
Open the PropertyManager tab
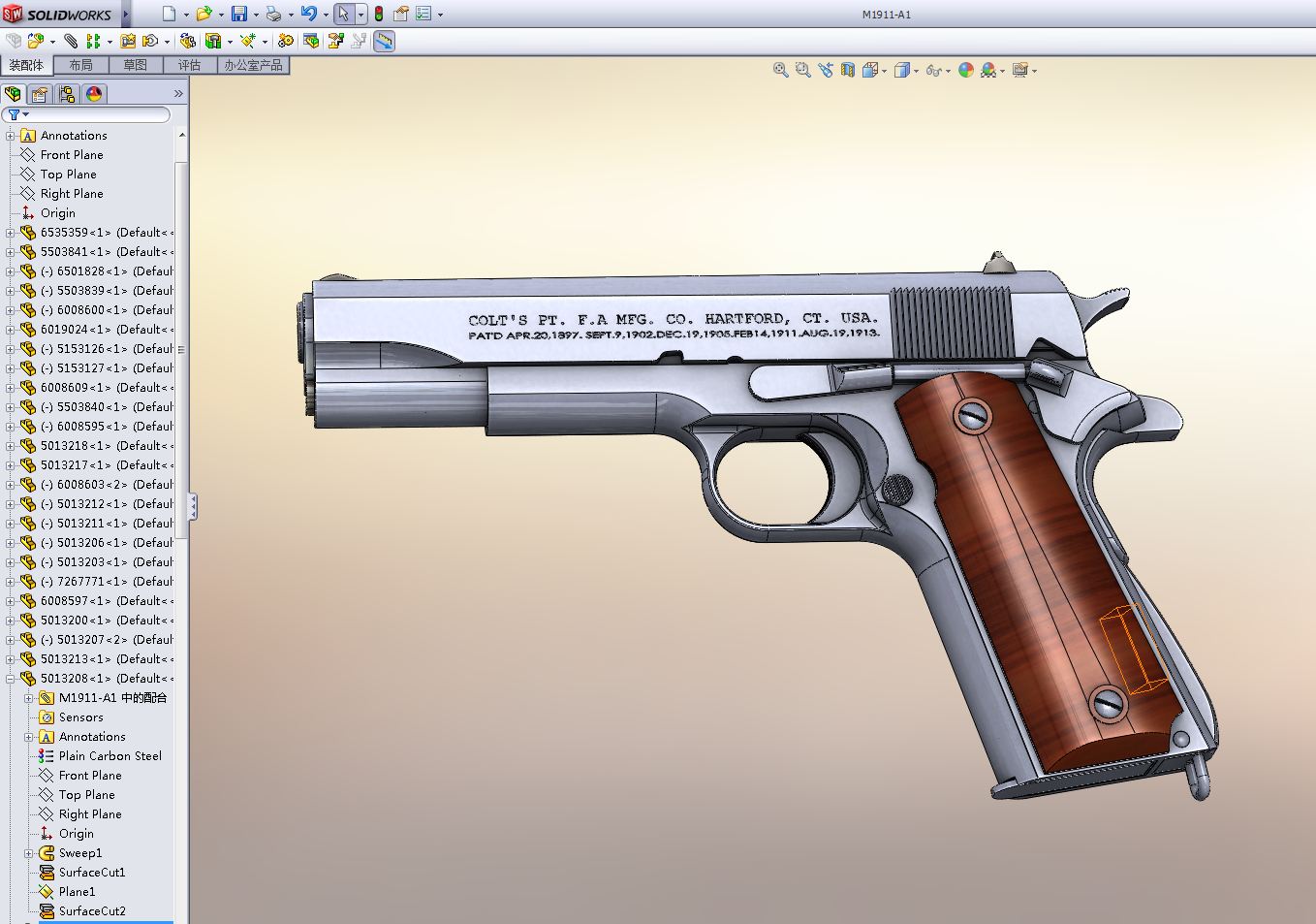pos(40,94)
